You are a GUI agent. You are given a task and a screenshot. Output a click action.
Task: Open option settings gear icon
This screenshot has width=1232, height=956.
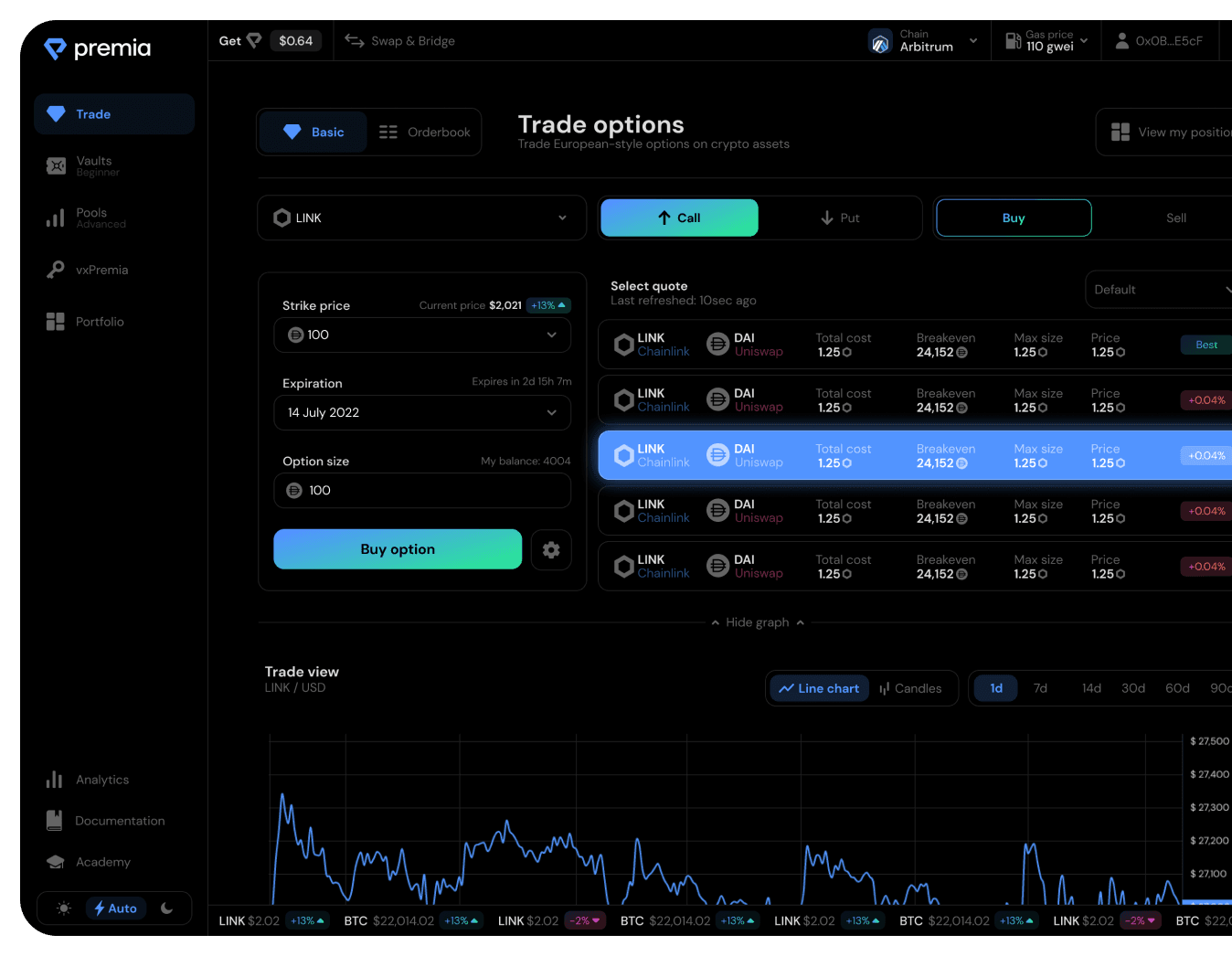click(x=551, y=549)
